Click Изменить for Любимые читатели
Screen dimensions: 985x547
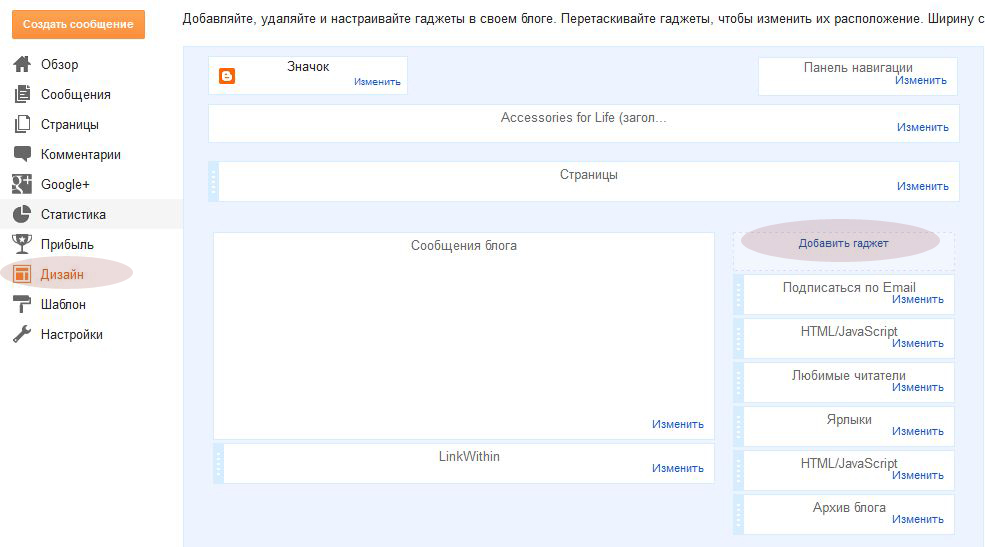[917, 387]
